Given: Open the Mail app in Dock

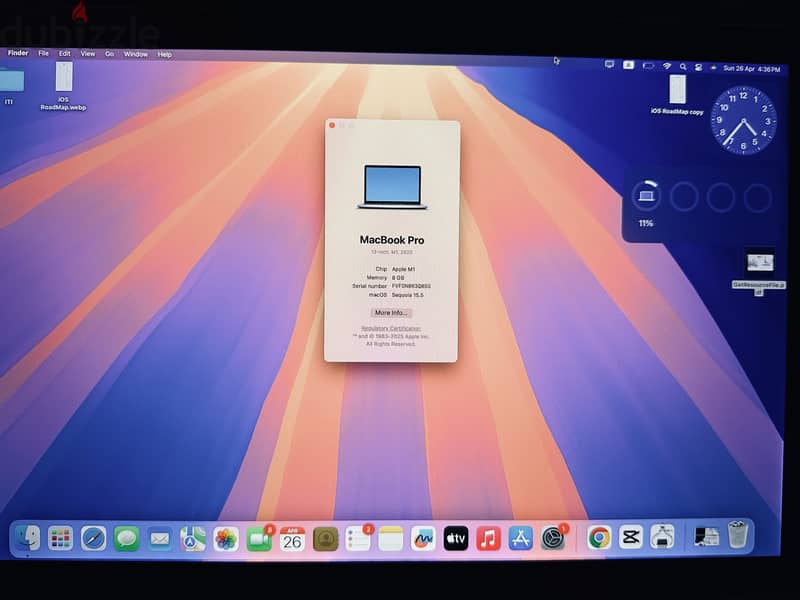Looking at the screenshot, I should point(160,538).
